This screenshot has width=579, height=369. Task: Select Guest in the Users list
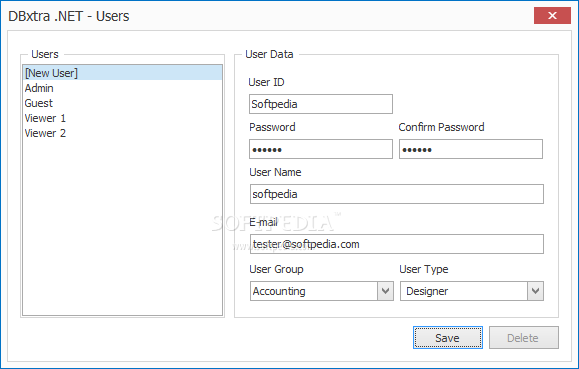tap(123, 103)
